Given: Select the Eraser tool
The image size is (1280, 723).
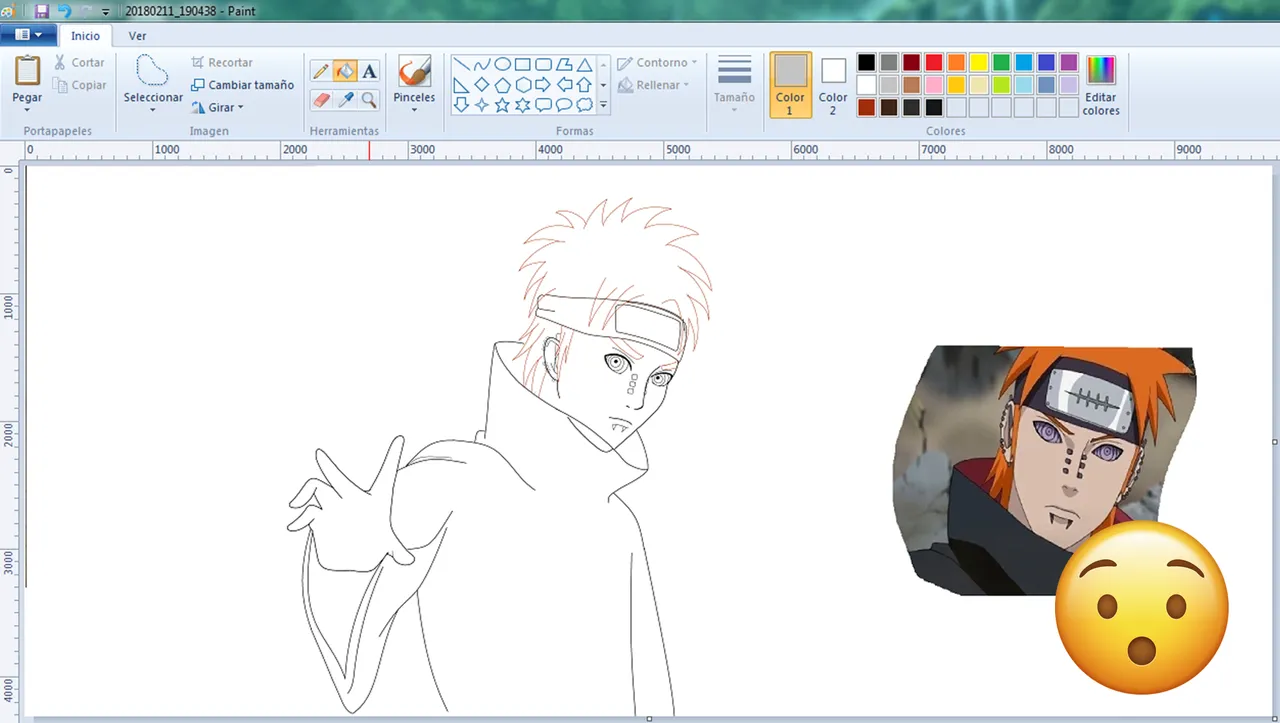Looking at the screenshot, I should pyautogui.click(x=321, y=99).
